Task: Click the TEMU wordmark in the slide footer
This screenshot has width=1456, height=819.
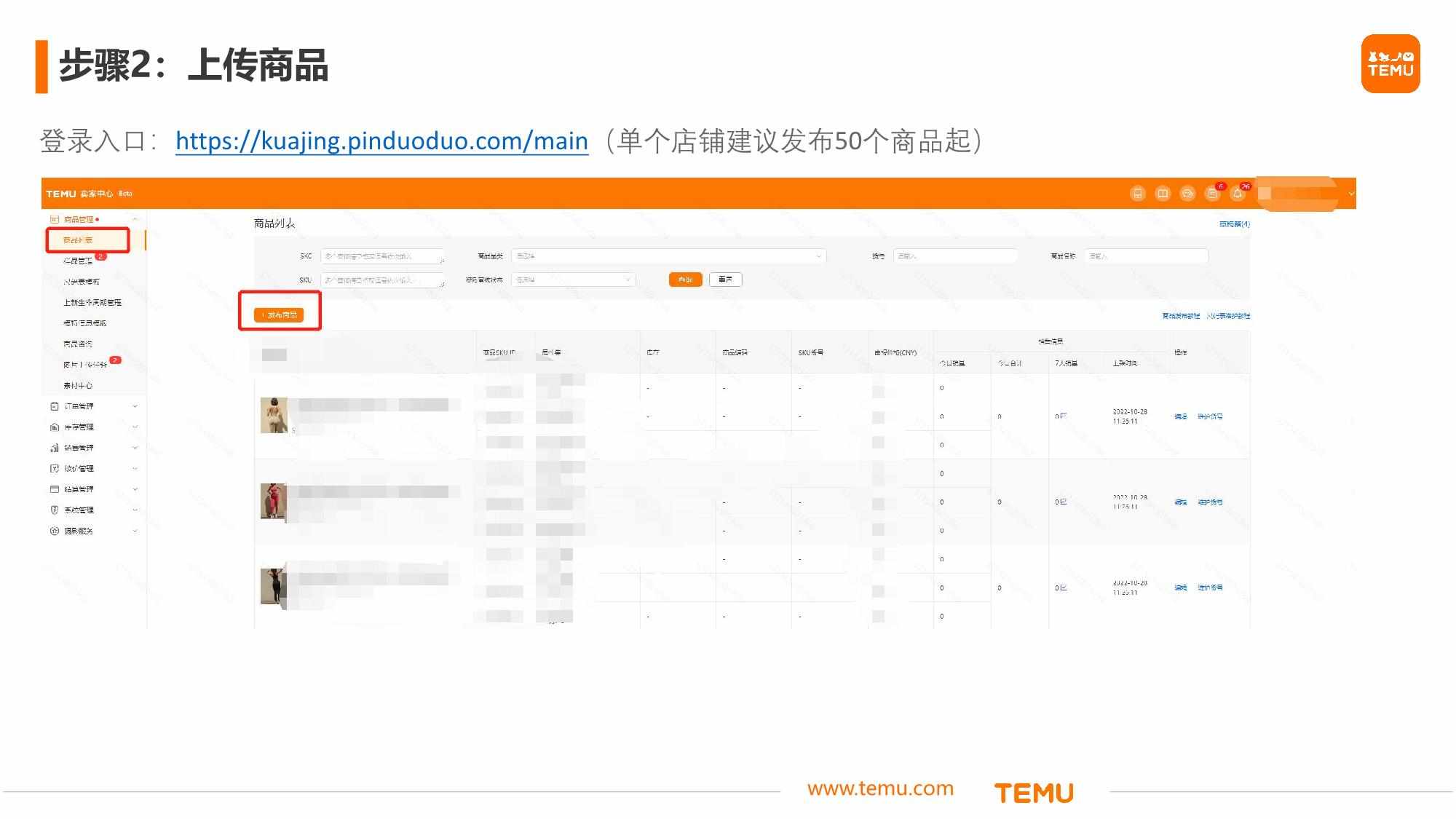Action: 1034,793
